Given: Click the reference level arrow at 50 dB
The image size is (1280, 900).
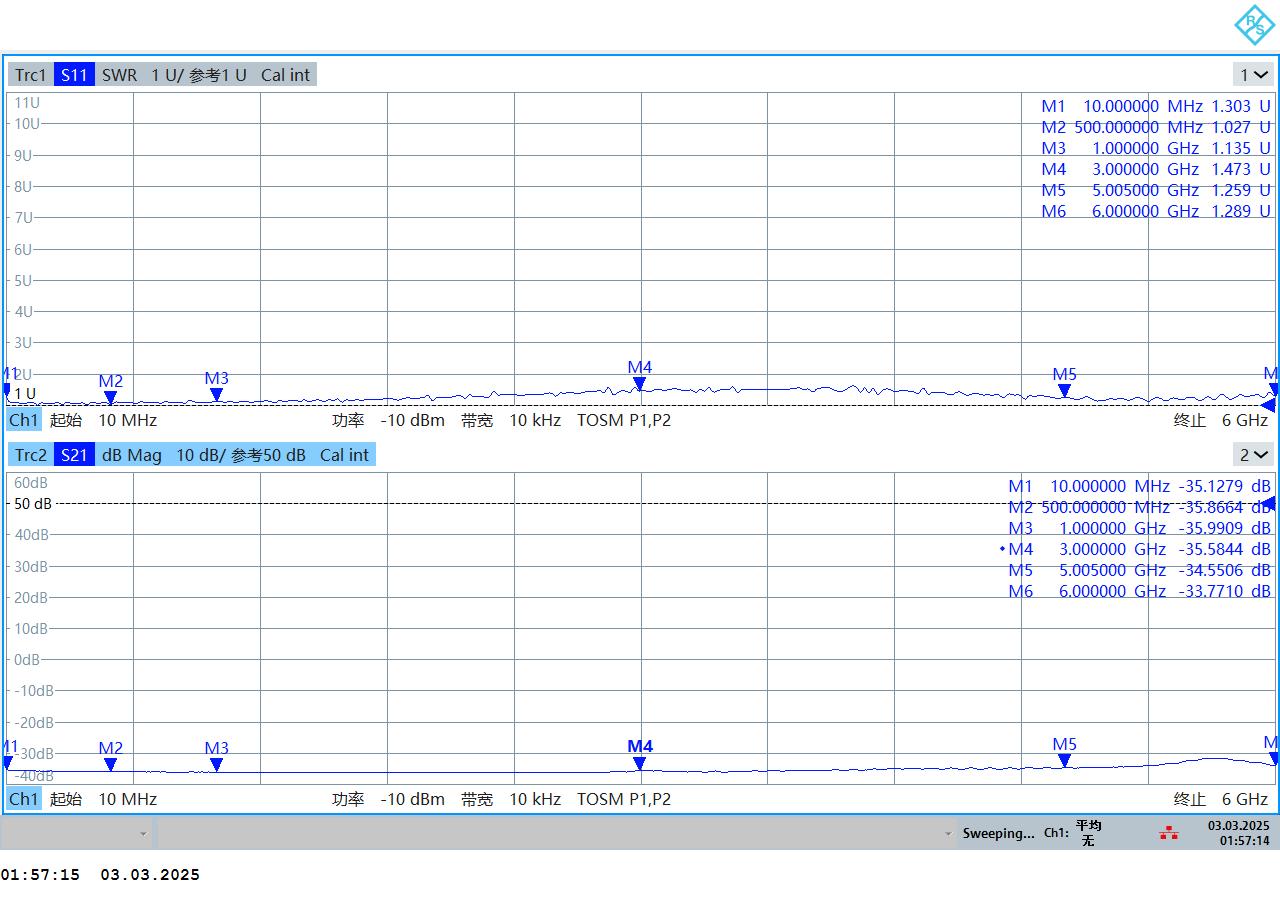Looking at the screenshot, I should tap(1269, 503).
